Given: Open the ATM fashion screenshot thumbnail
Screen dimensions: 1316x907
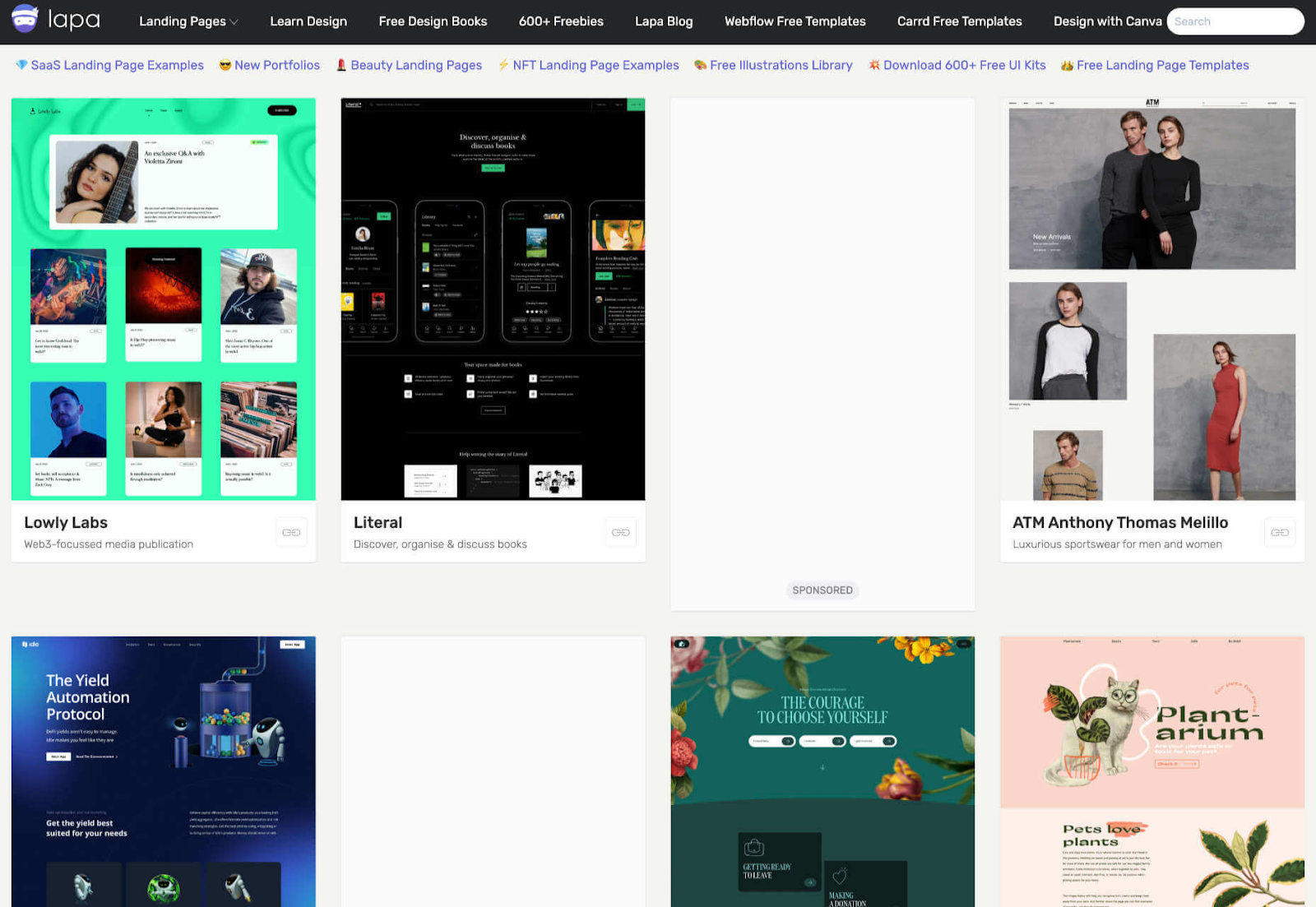Looking at the screenshot, I should coord(1152,299).
